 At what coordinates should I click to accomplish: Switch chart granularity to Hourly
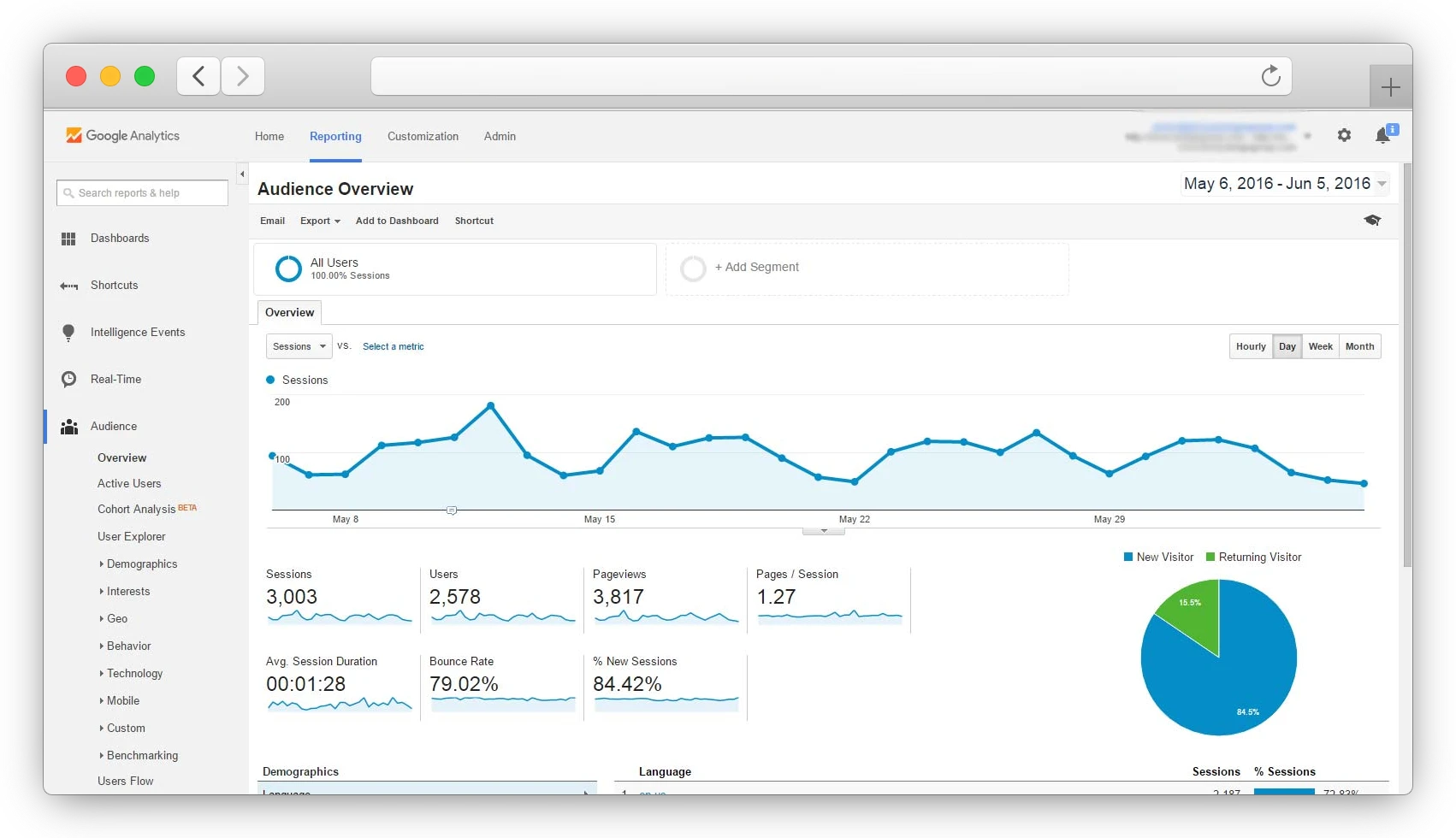[x=1250, y=346]
